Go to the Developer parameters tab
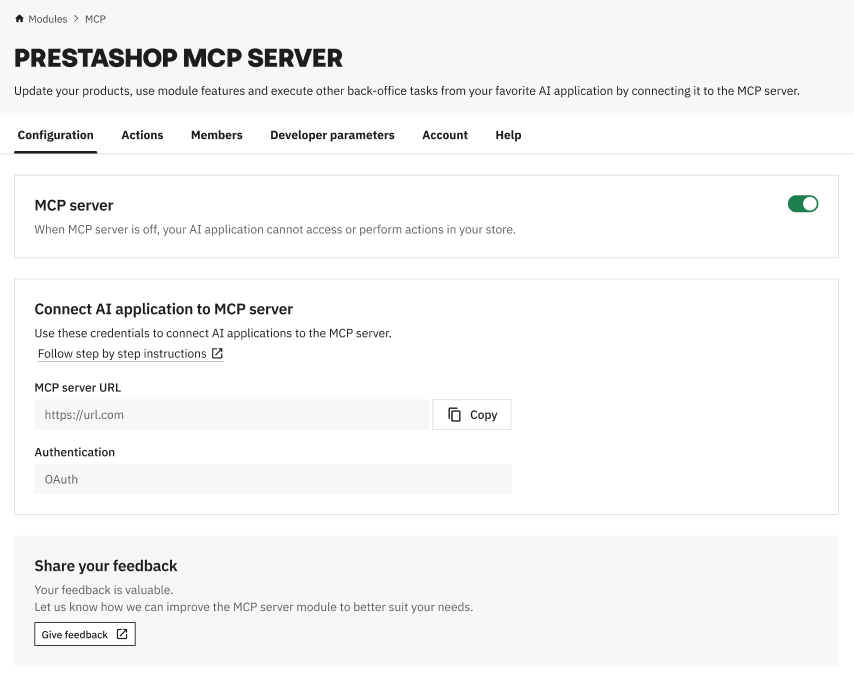Viewport: 854px width, 681px height. click(332, 135)
